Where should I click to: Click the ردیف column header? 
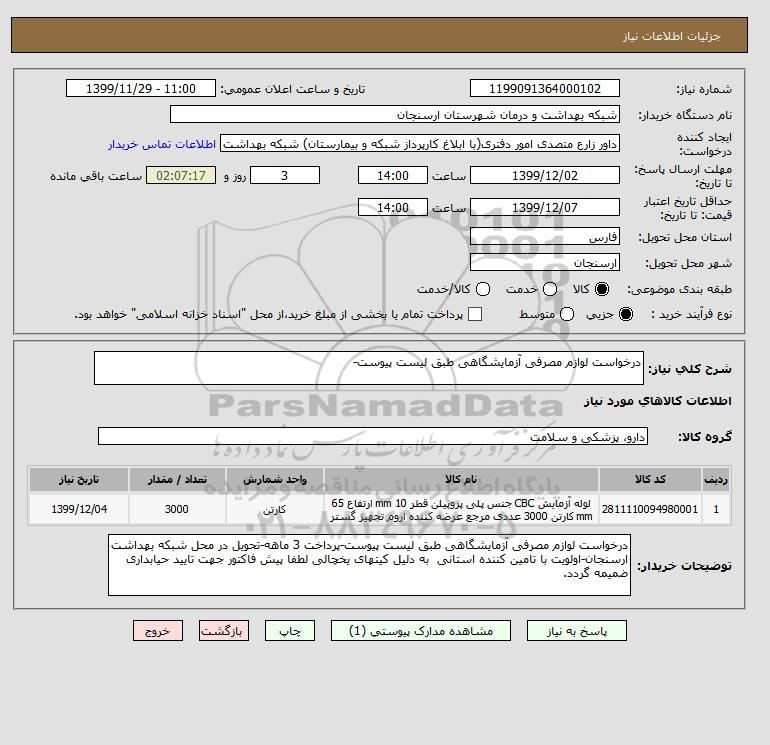pos(716,479)
